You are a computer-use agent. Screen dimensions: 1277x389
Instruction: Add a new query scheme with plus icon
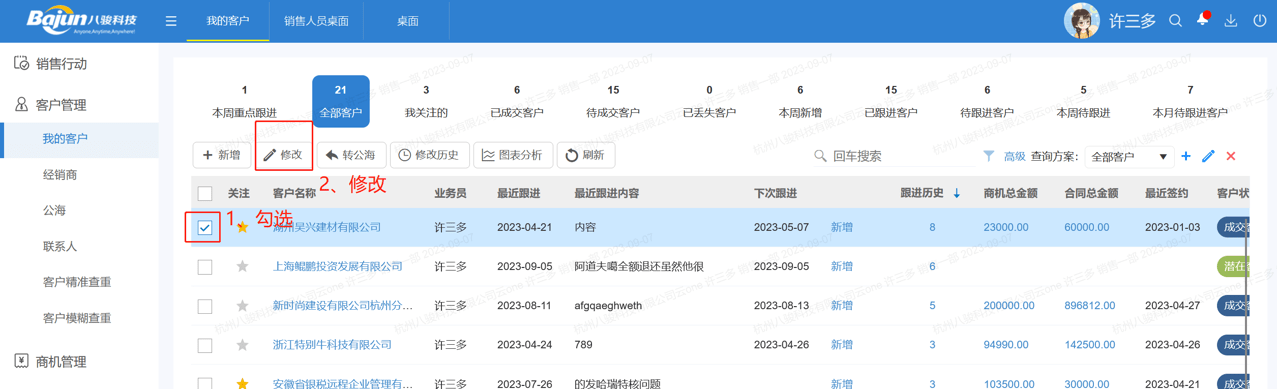click(1186, 156)
